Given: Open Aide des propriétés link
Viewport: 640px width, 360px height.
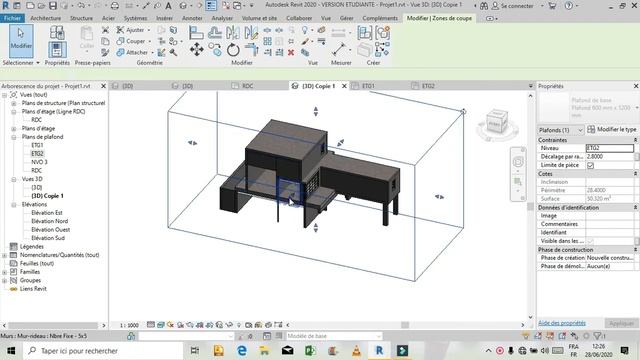Looking at the screenshot, I should (x=562, y=323).
